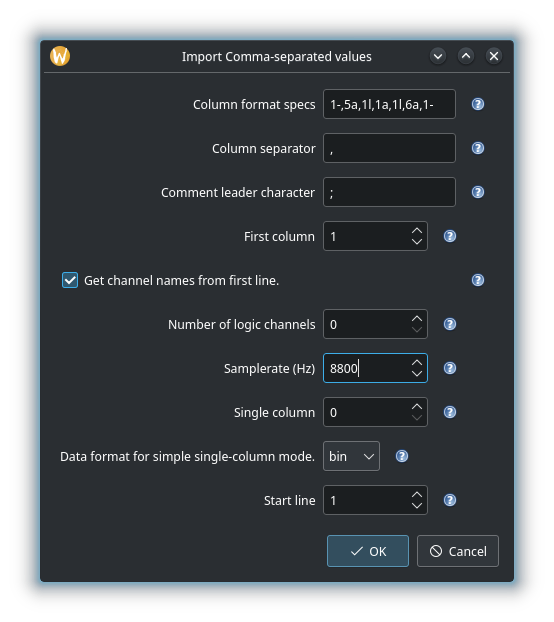
Task: Focus the Comment leader character field
Action: coord(389,192)
